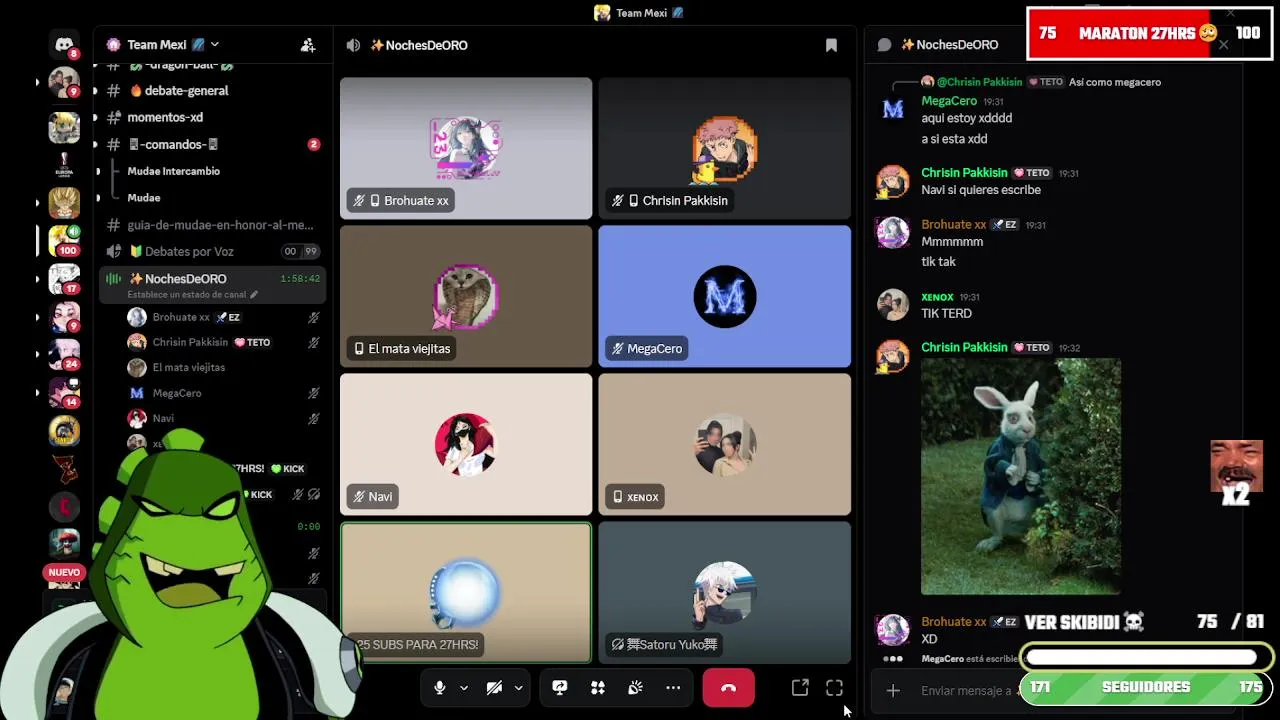Select El mata viejitas in voice member list
The height and width of the screenshot is (720, 1280).
coord(222,367)
